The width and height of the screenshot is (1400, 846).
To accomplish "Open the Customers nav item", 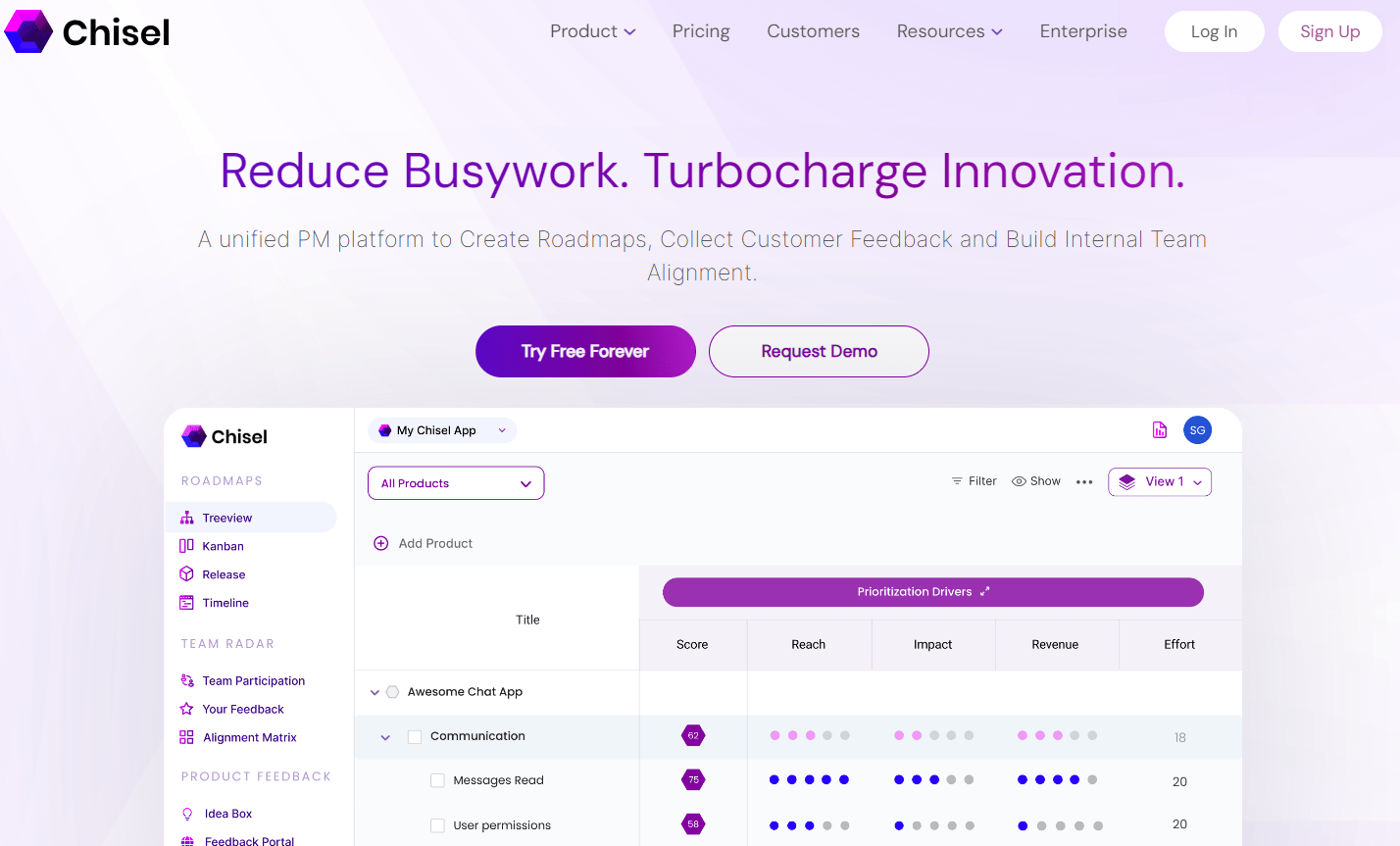I will [x=814, y=31].
